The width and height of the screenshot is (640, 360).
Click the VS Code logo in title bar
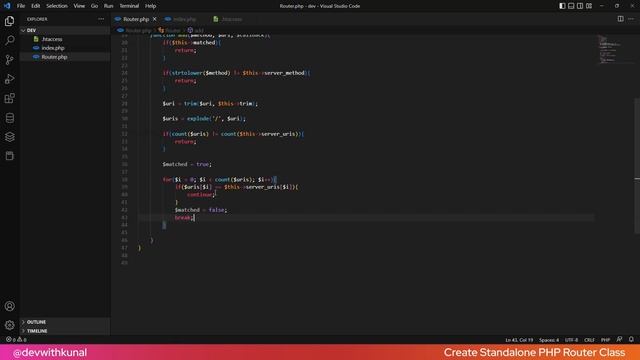coord(7,6)
